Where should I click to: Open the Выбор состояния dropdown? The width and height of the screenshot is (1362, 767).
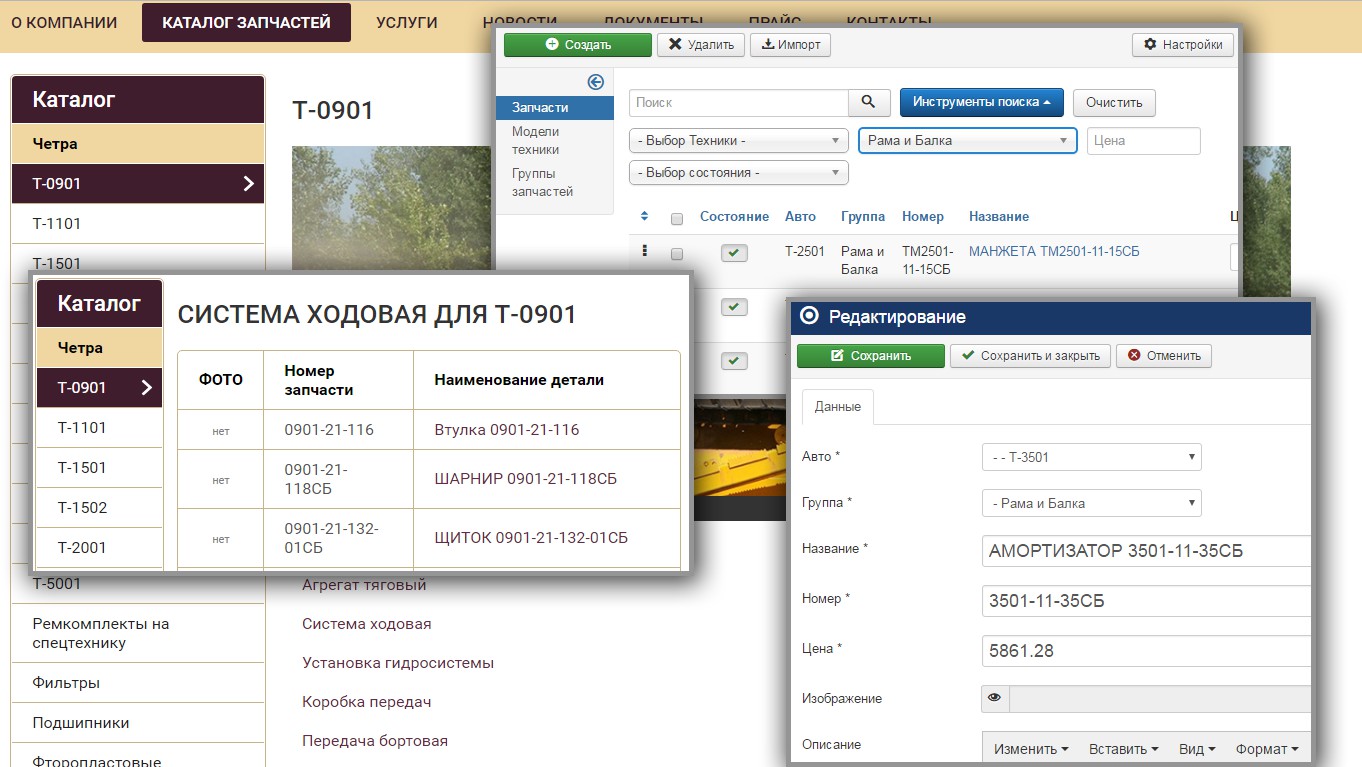(739, 173)
